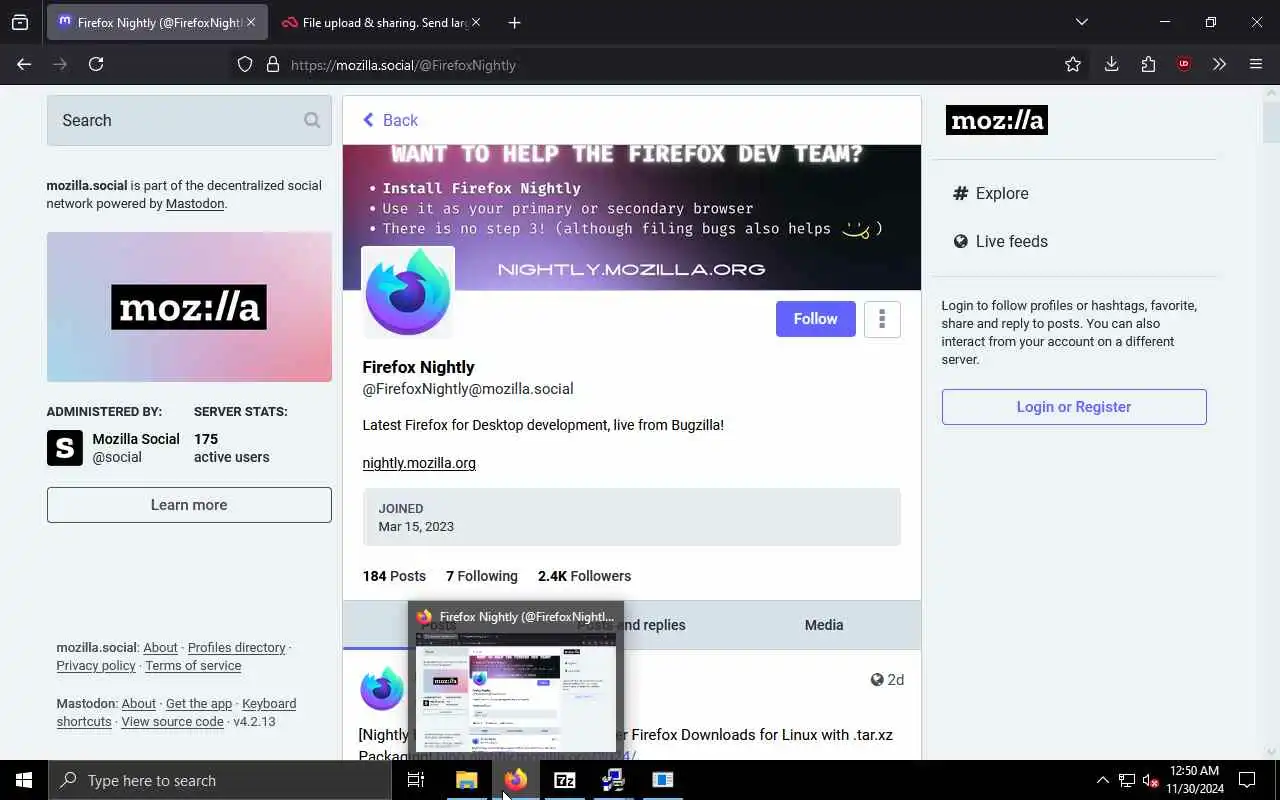Focus the Mastodon Search field
Image resolution: width=1280 pixels, height=800 pixels.
point(189,120)
